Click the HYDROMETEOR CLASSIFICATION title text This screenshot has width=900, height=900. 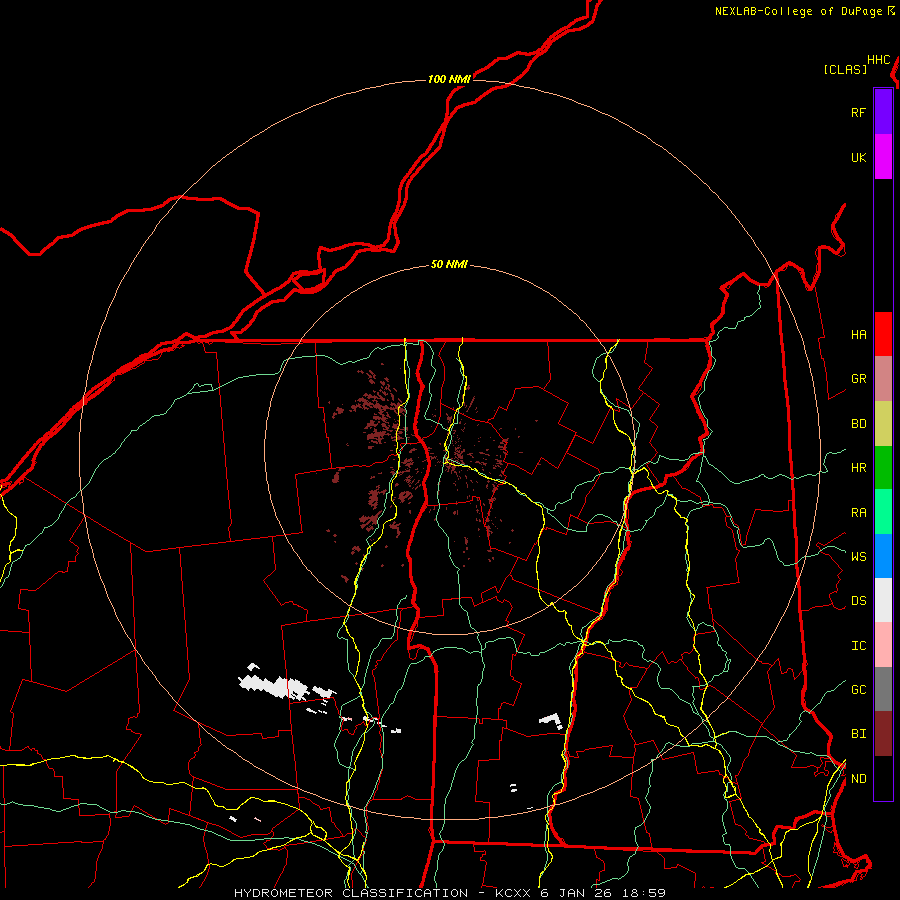tap(351, 893)
